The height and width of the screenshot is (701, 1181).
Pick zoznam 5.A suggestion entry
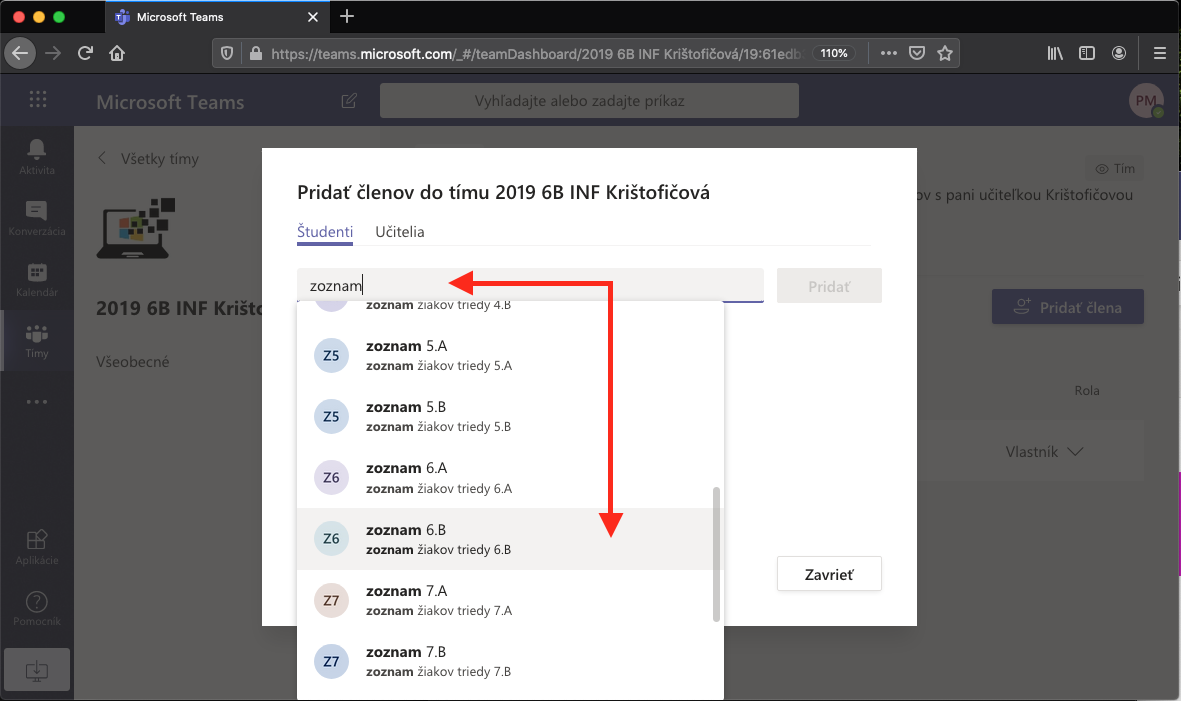510,355
